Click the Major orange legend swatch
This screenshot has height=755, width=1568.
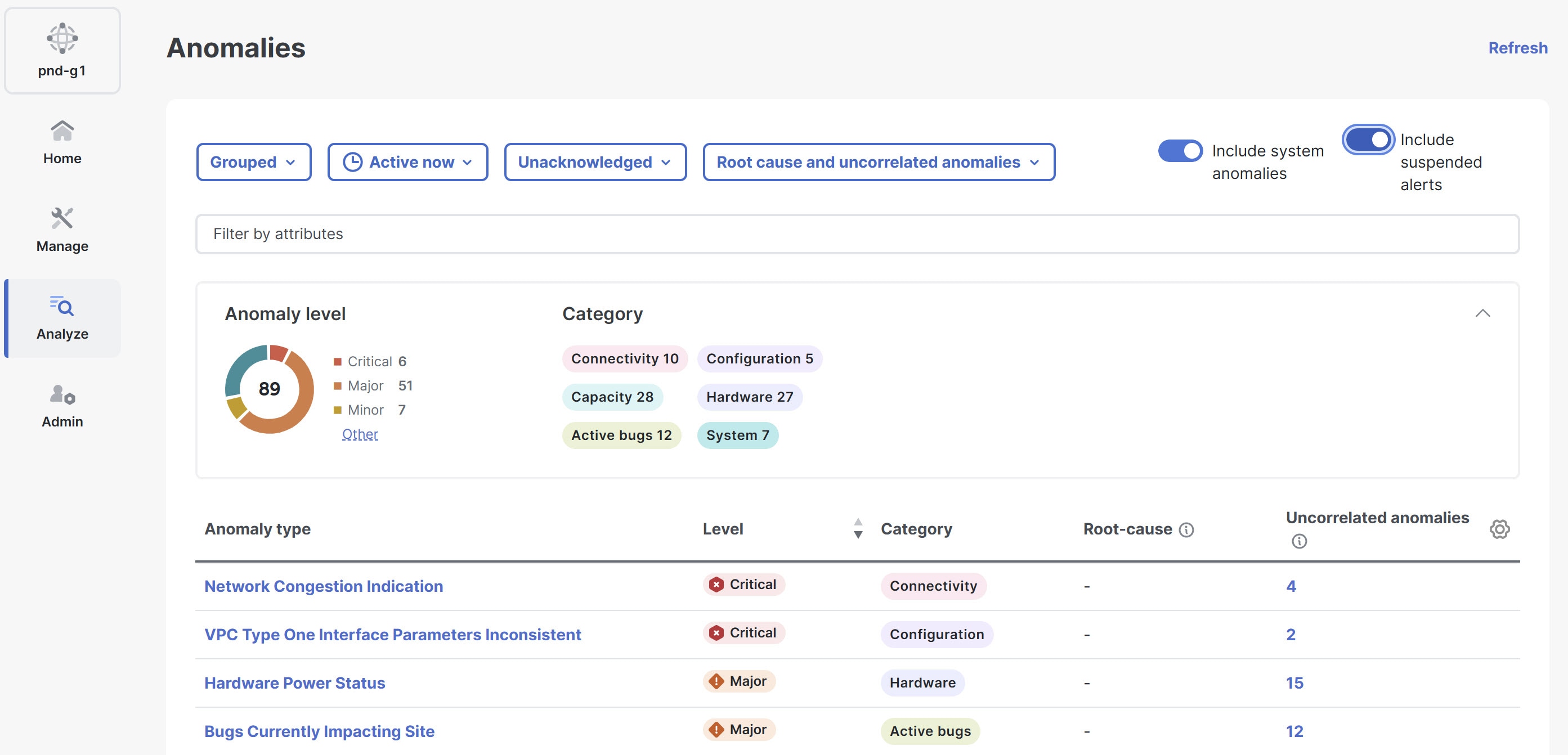point(337,387)
